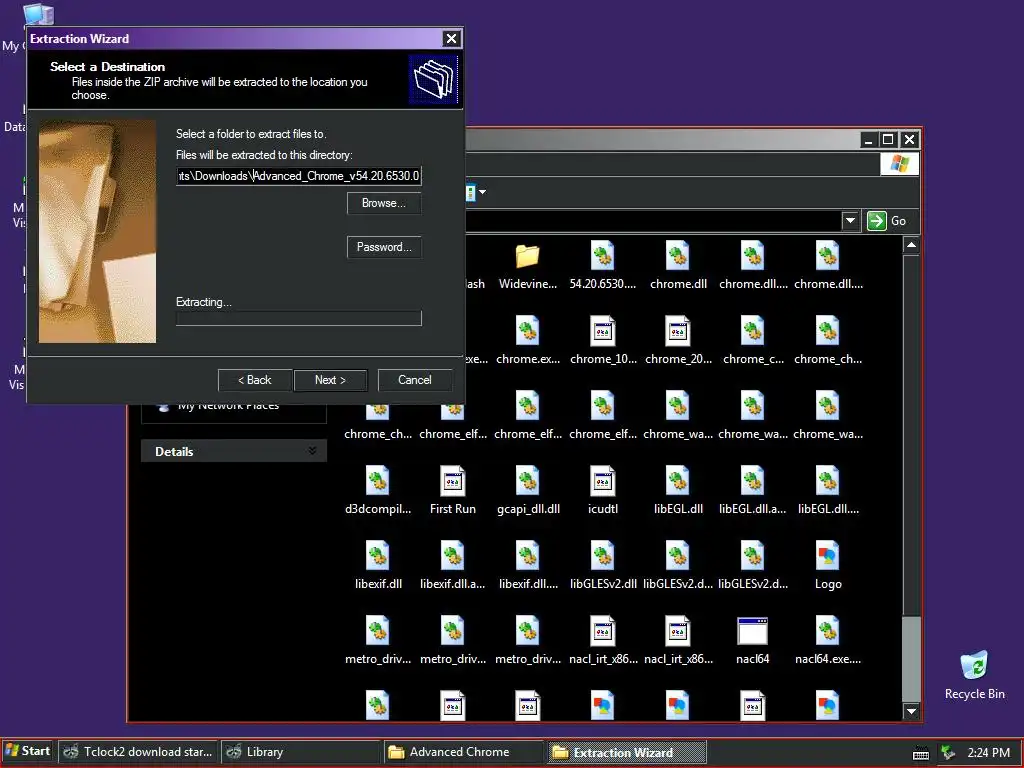Select the libGLESv2.dll file icon
Viewport: 1024px width, 768px height.
(602, 556)
